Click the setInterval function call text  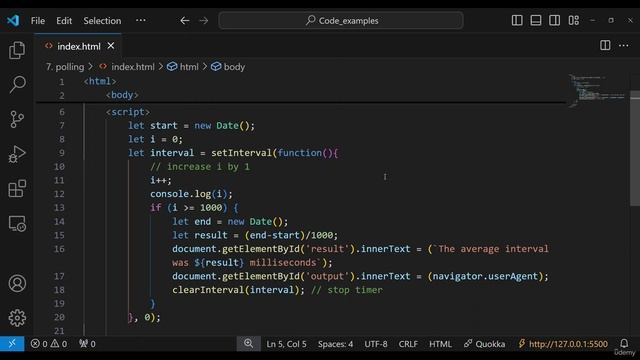pyautogui.click(x=241, y=153)
